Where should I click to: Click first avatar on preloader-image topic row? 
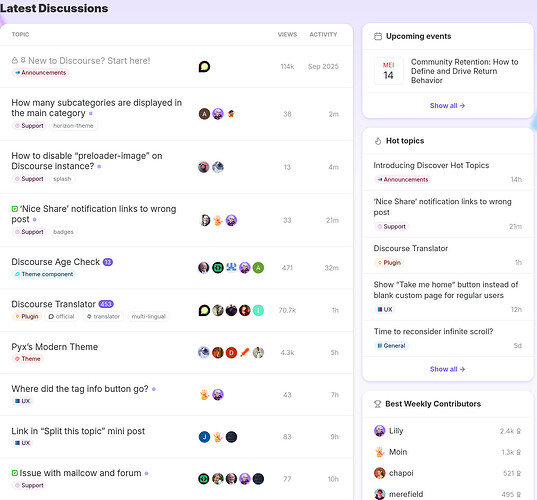pos(204,167)
